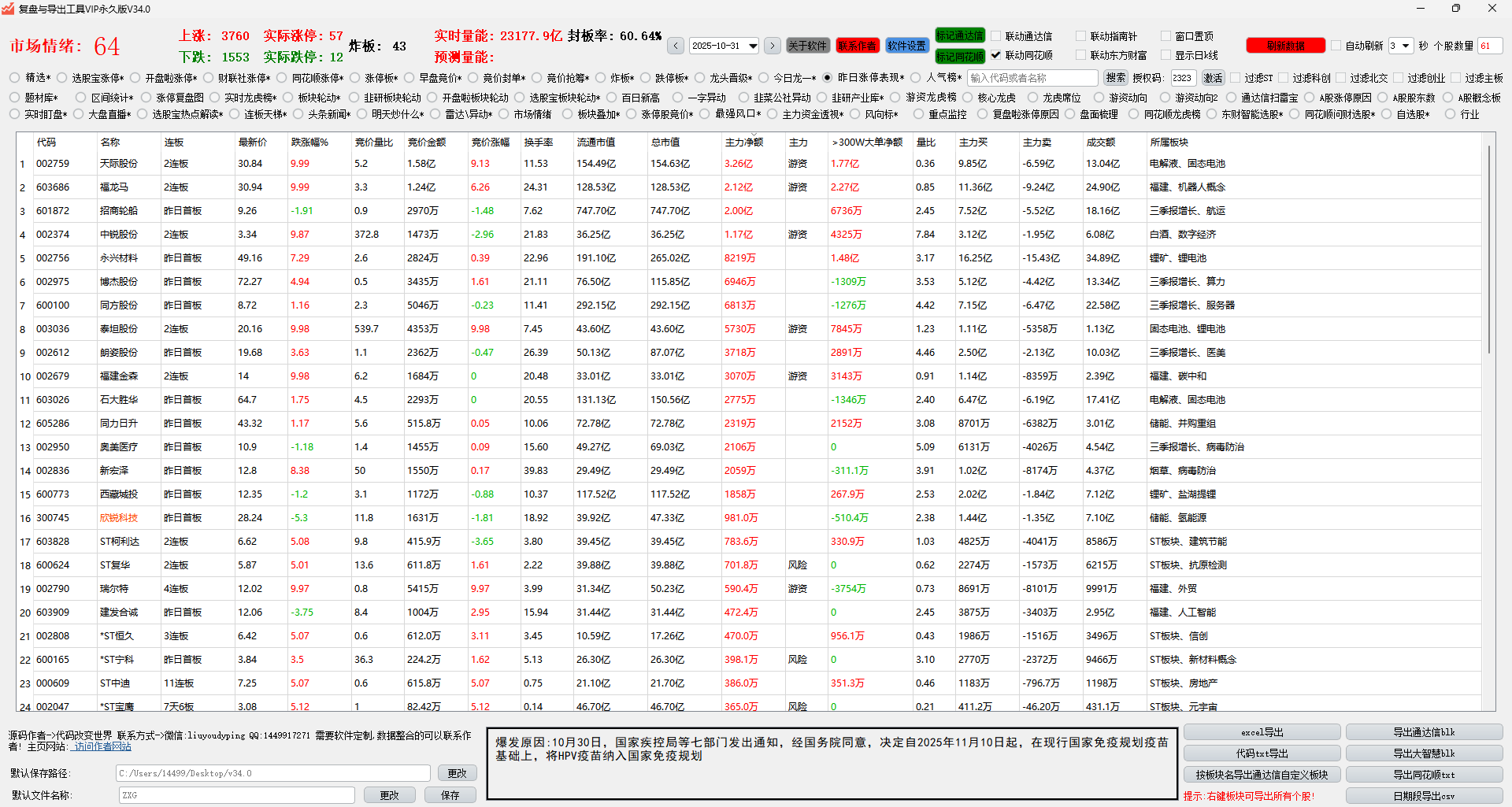Click the red 联系作者 button

tap(857, 46)
